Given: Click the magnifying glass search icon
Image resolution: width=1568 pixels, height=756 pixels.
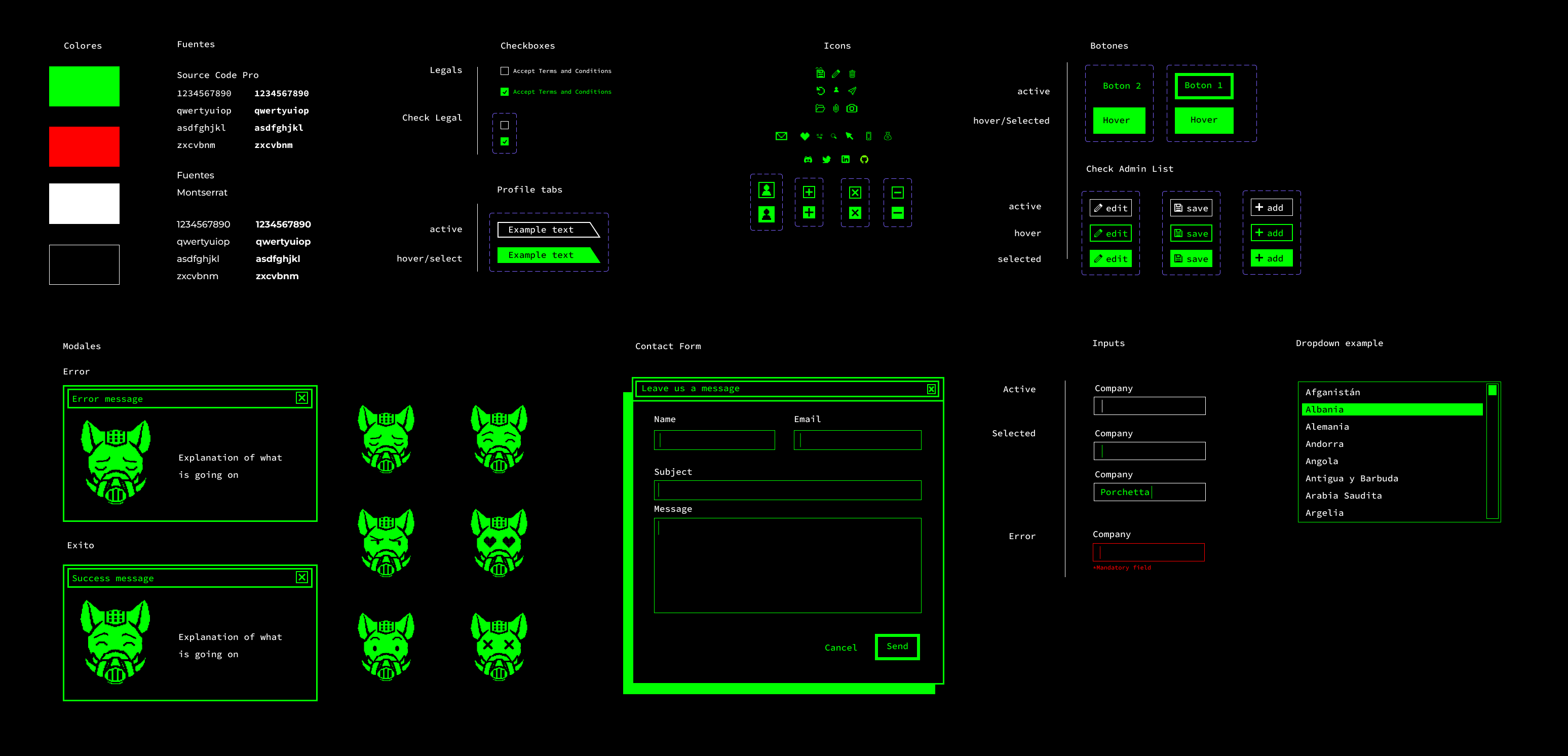Looking at the screenshot, I should coord(834,136).
